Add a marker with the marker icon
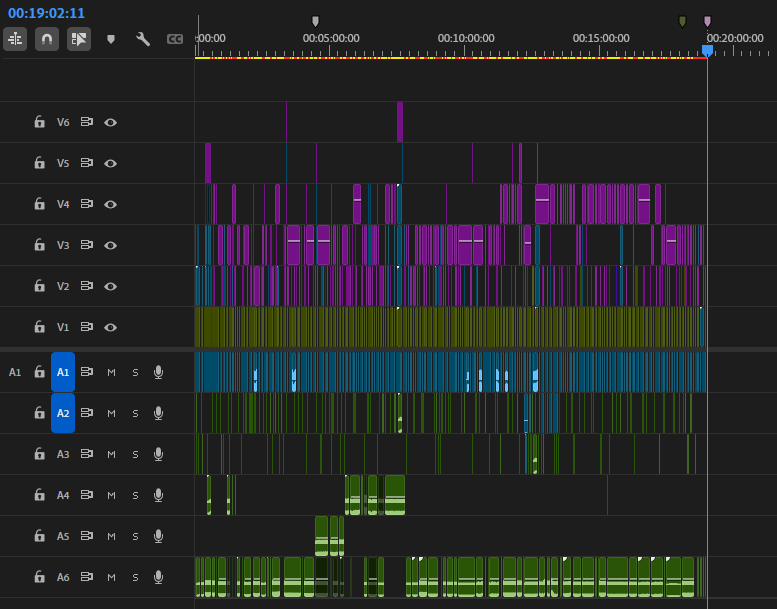777x609 pixels. click(x=111, y=39)
